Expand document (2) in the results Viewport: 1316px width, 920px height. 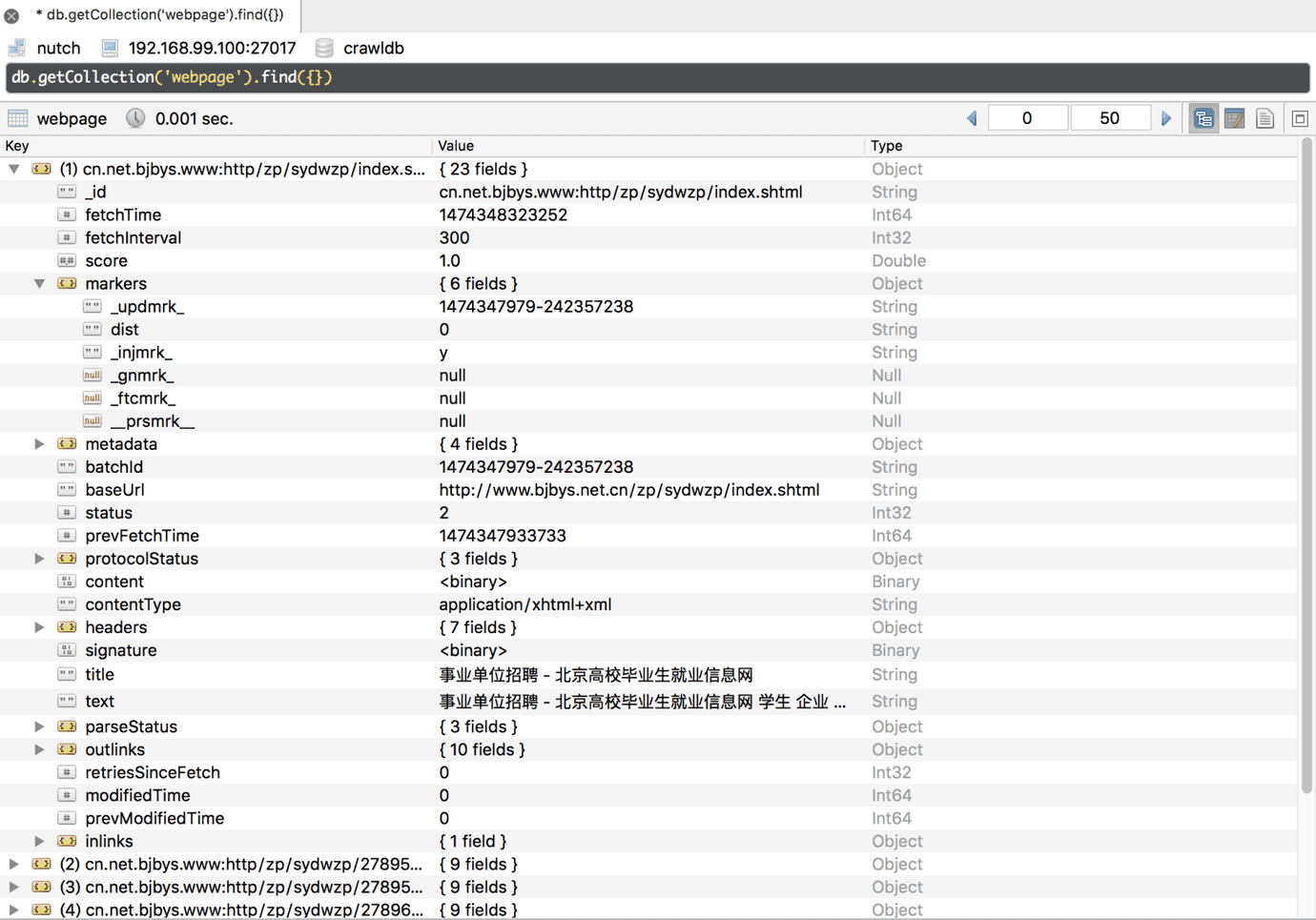pyautogui.click(x=13, y=864)
